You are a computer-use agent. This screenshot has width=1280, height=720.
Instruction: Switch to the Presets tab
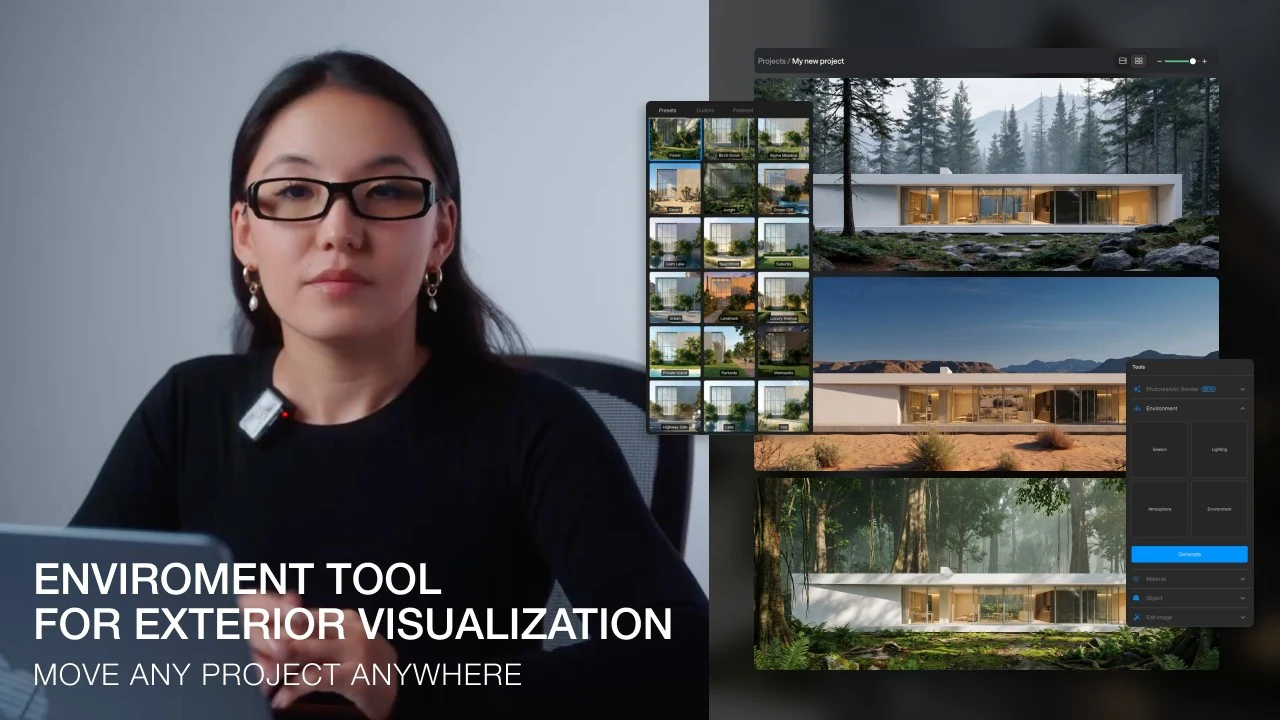click(x=667, y=110)
